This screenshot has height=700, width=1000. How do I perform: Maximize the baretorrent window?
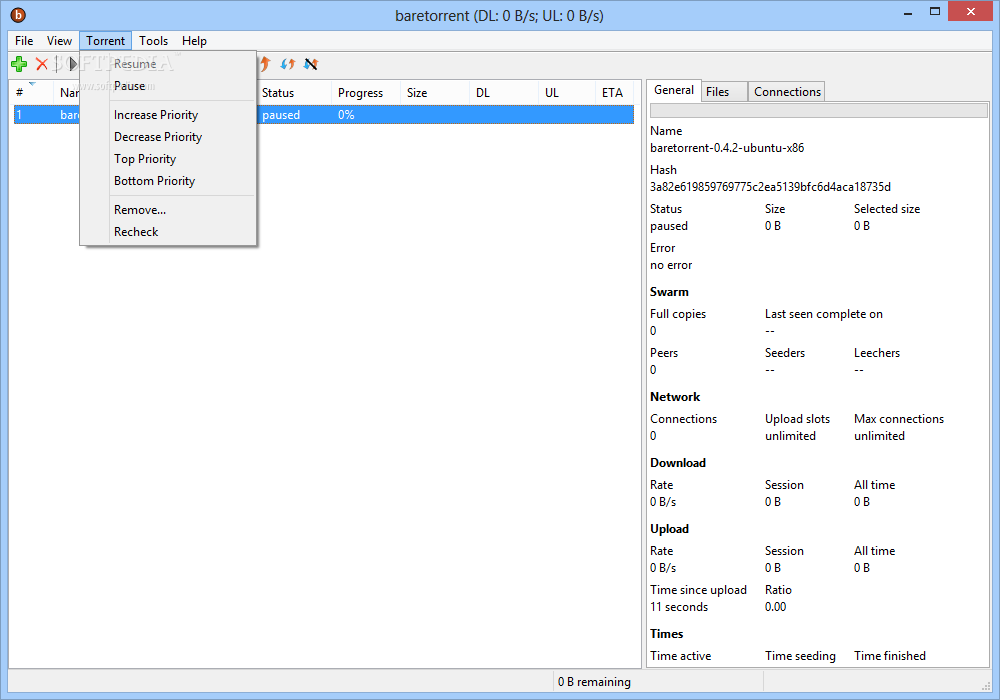point(935,11)
